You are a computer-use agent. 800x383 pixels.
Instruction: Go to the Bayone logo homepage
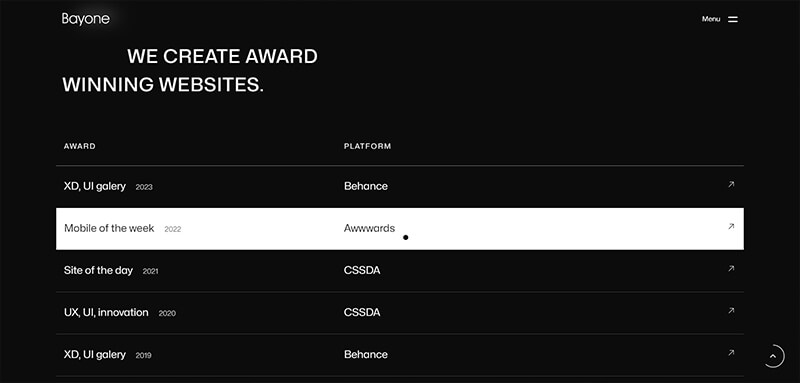click(x=86, y=19)
